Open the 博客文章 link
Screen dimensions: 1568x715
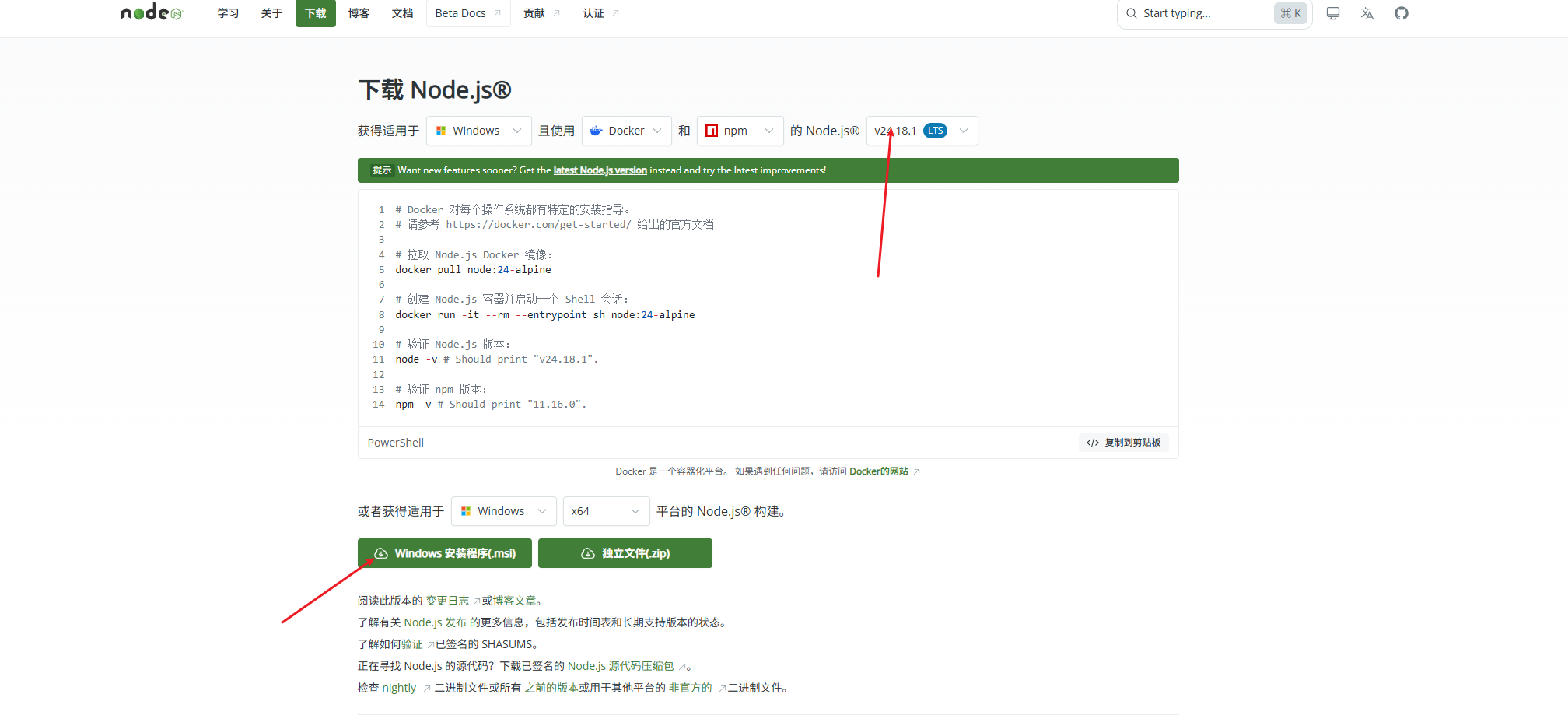(x=514, y=601)
